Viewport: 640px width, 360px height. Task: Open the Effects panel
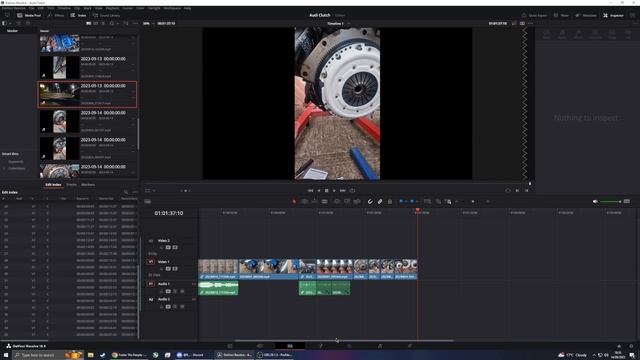(56, 15)
